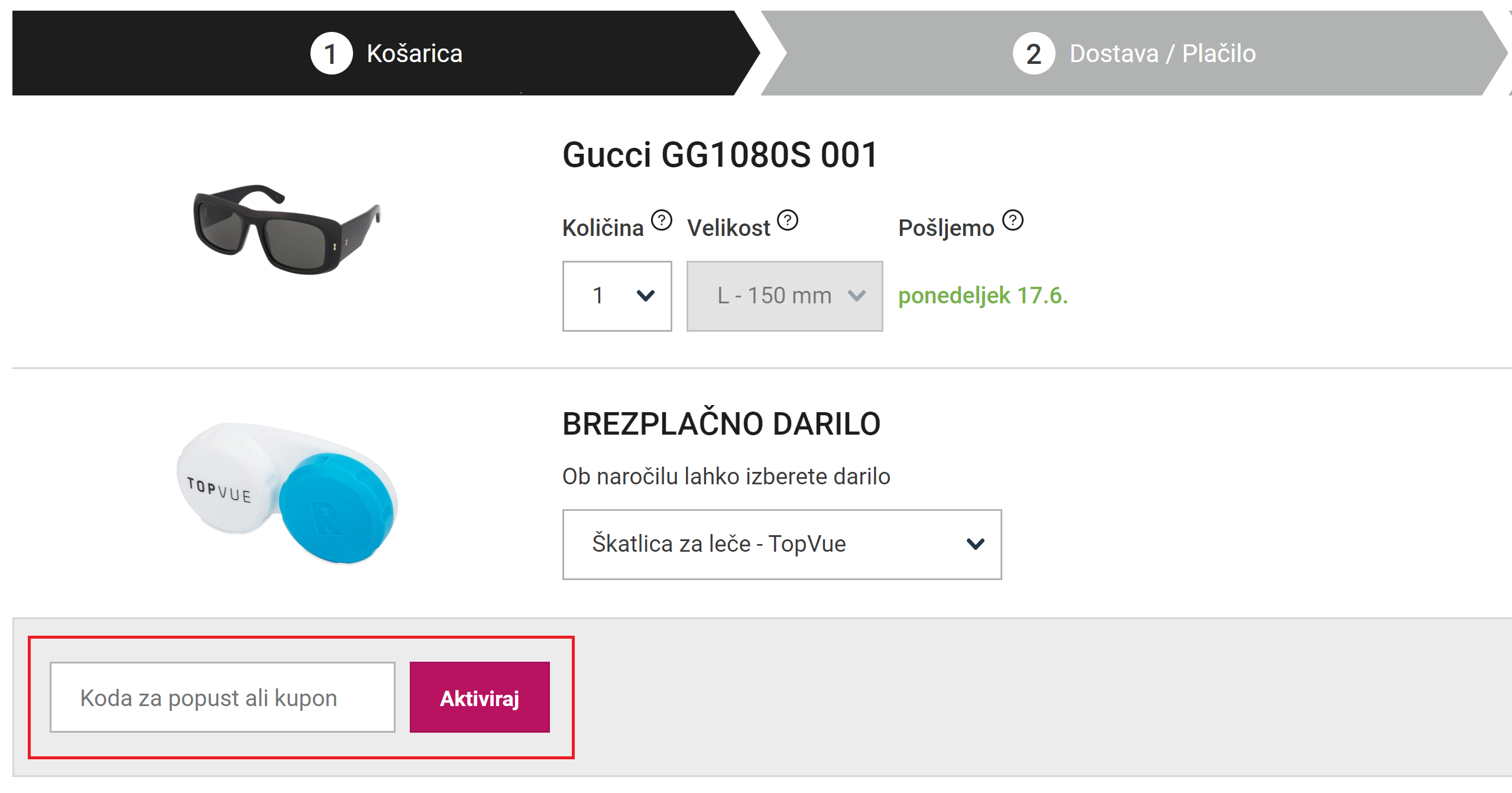This screenshot has height=793, width=1512.
Task: Open the Pošljemo help question mark icon
Action: [1012, 220]
